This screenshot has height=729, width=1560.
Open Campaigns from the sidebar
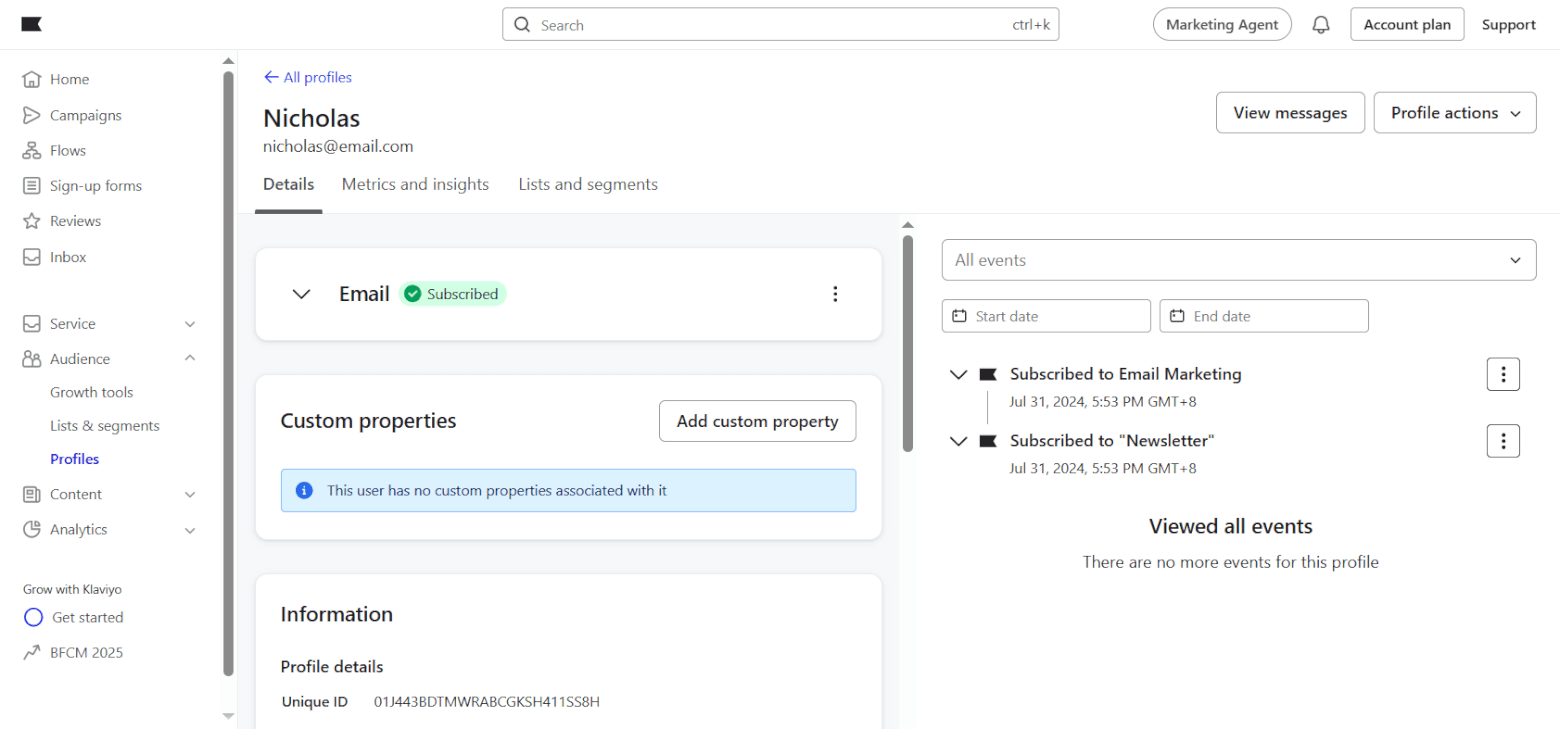click(85, 115)
